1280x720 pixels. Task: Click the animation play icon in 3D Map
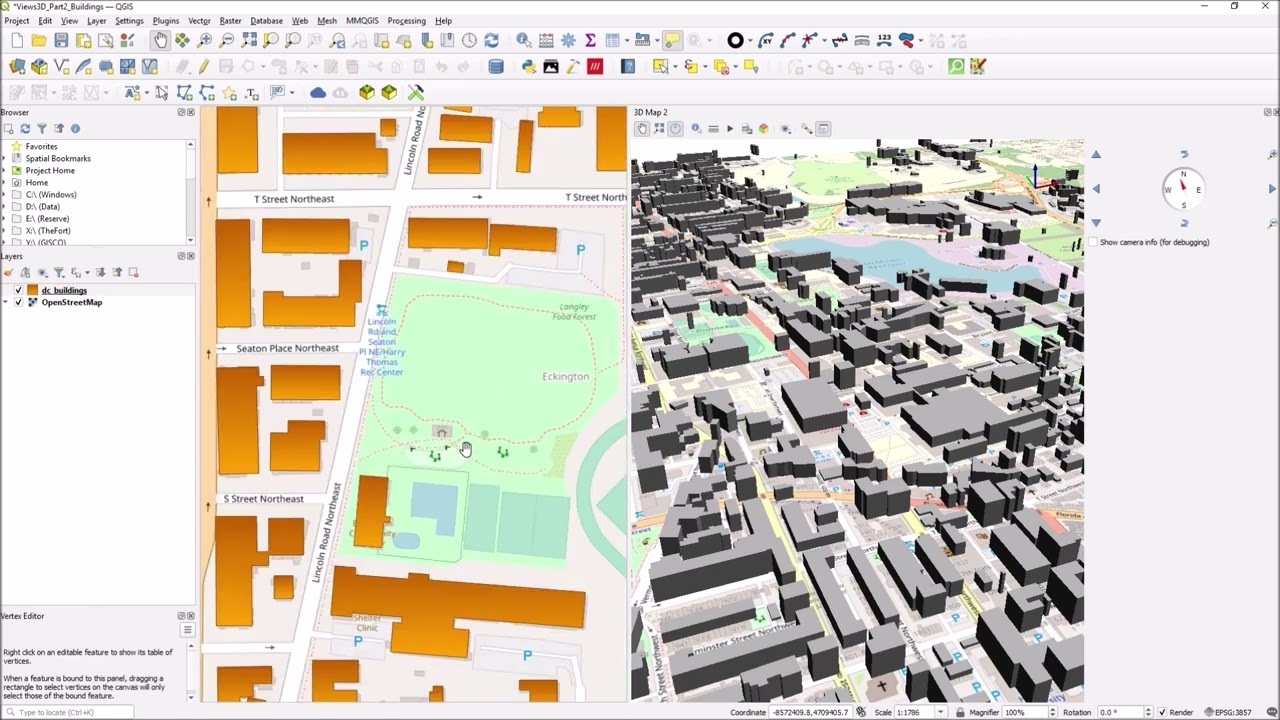(x=729, y=128)
